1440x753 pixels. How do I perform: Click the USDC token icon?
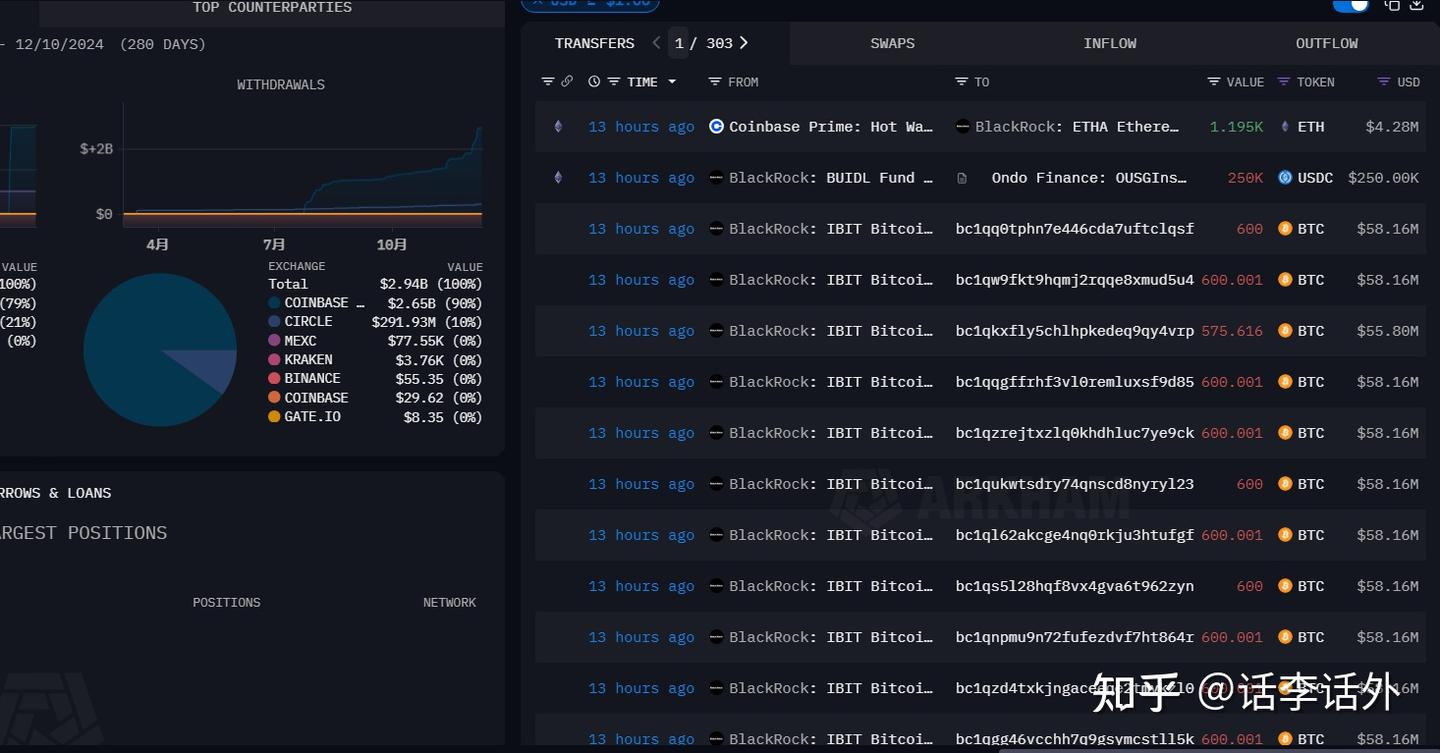[x=1285, y=178]
